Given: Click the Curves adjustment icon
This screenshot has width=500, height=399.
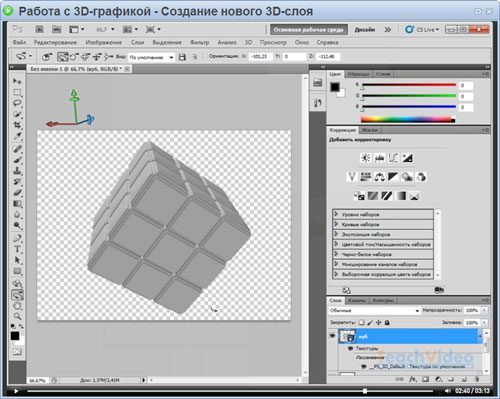Looking at the screenshot, I should pyautogui.click(x=393, y=158).
